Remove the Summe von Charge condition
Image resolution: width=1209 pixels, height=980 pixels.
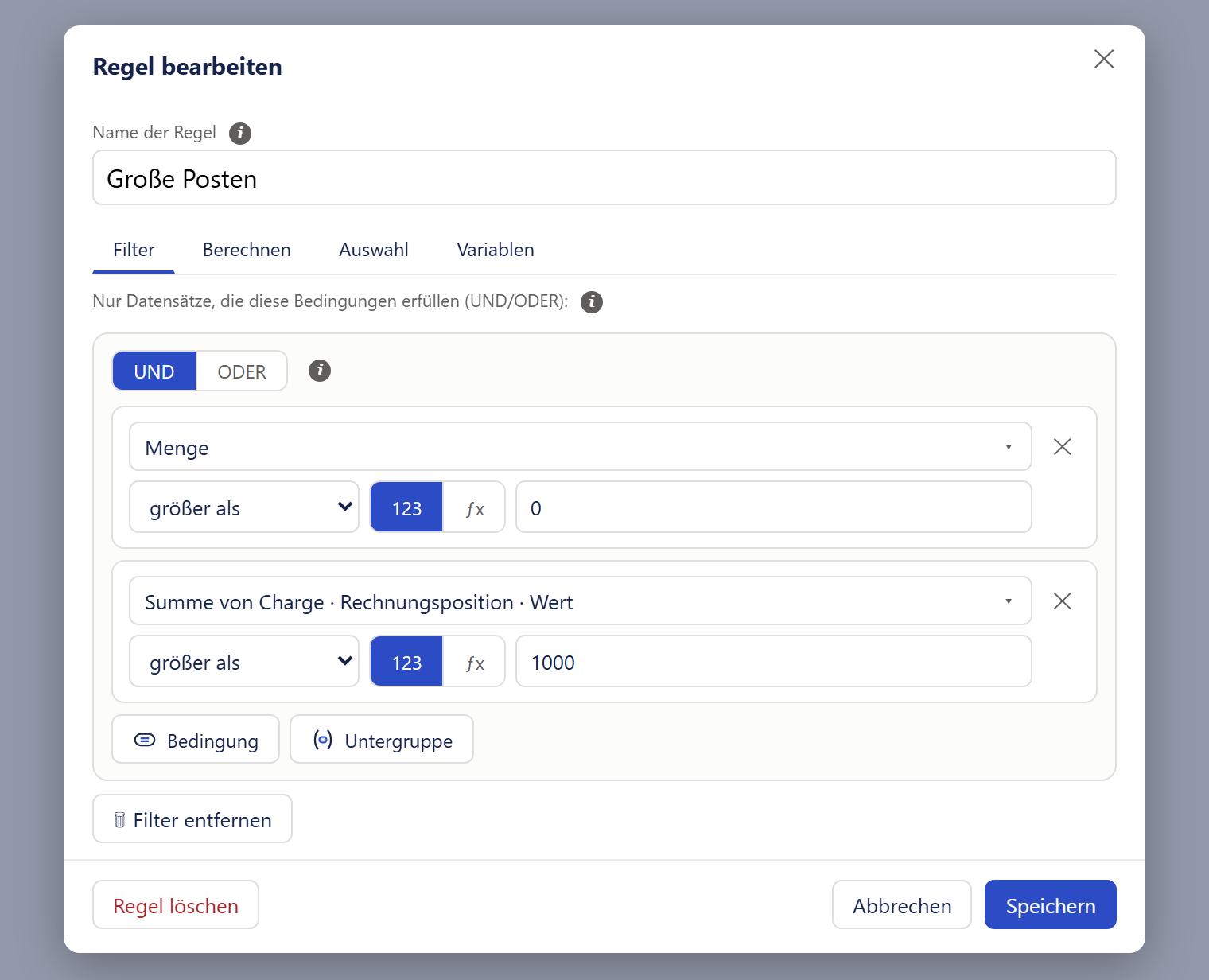pos(1063,601)
